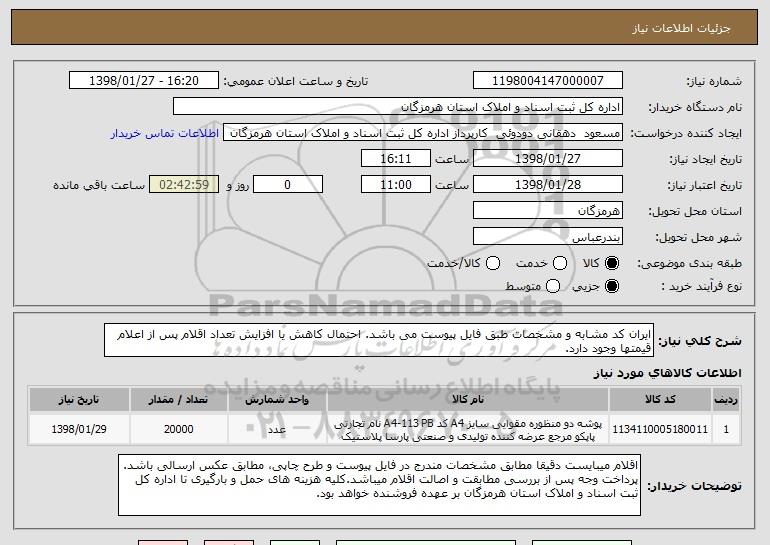Click the buyer organization name field

click(398, 107)
